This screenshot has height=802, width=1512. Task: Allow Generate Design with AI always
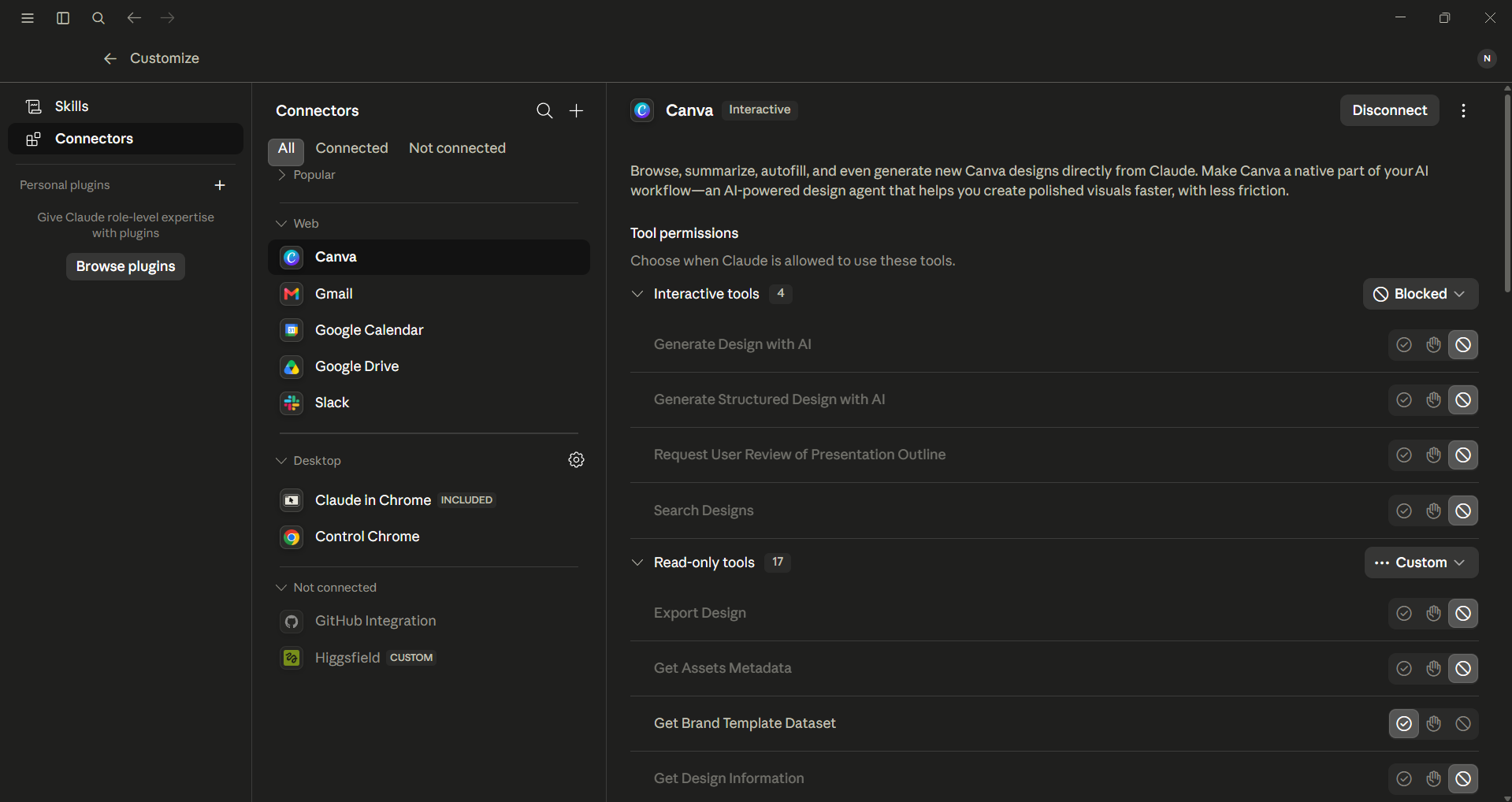(x=1404, y=345)
